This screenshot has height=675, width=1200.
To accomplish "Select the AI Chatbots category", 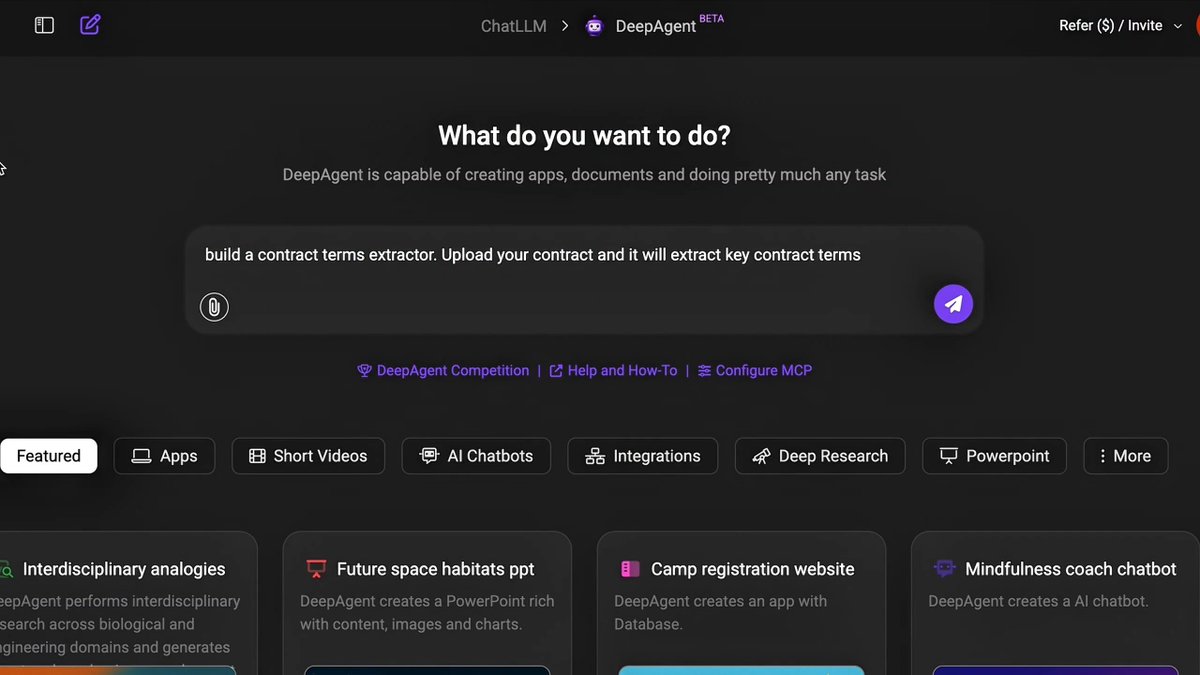I will click(476, 456).
